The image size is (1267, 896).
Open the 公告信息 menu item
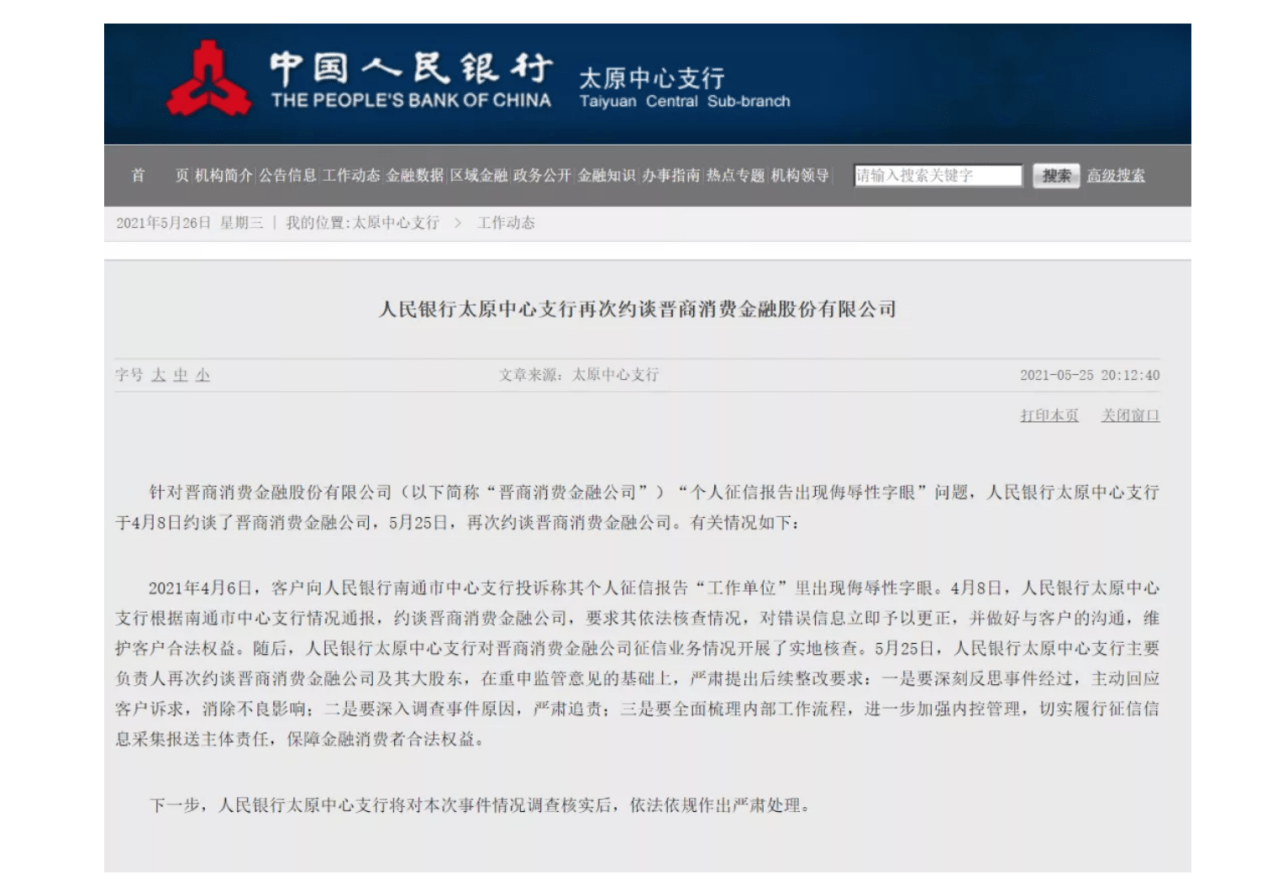pyautogui.click(x=288, y=176)
